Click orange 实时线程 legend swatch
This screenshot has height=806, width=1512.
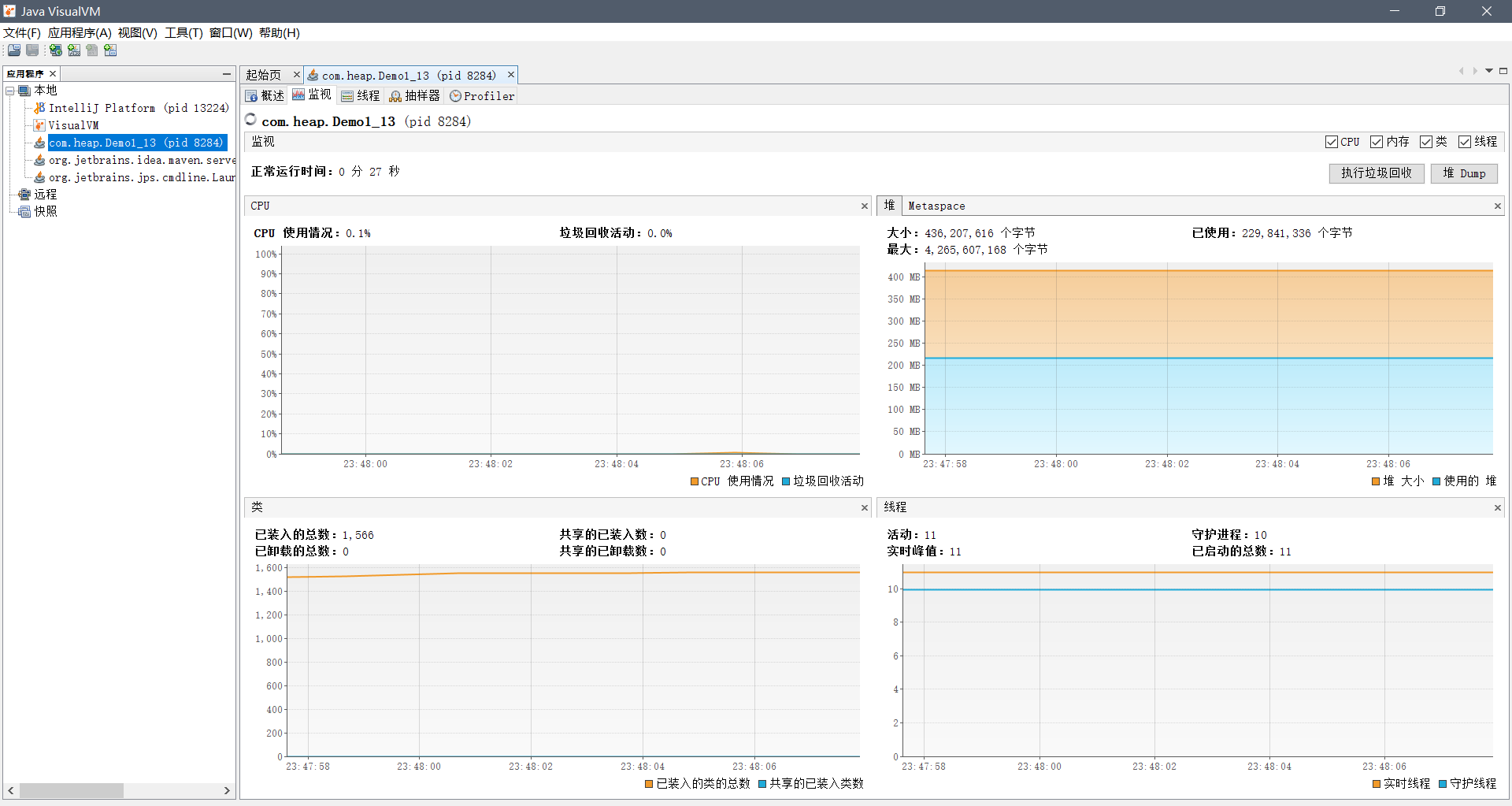1377,784
